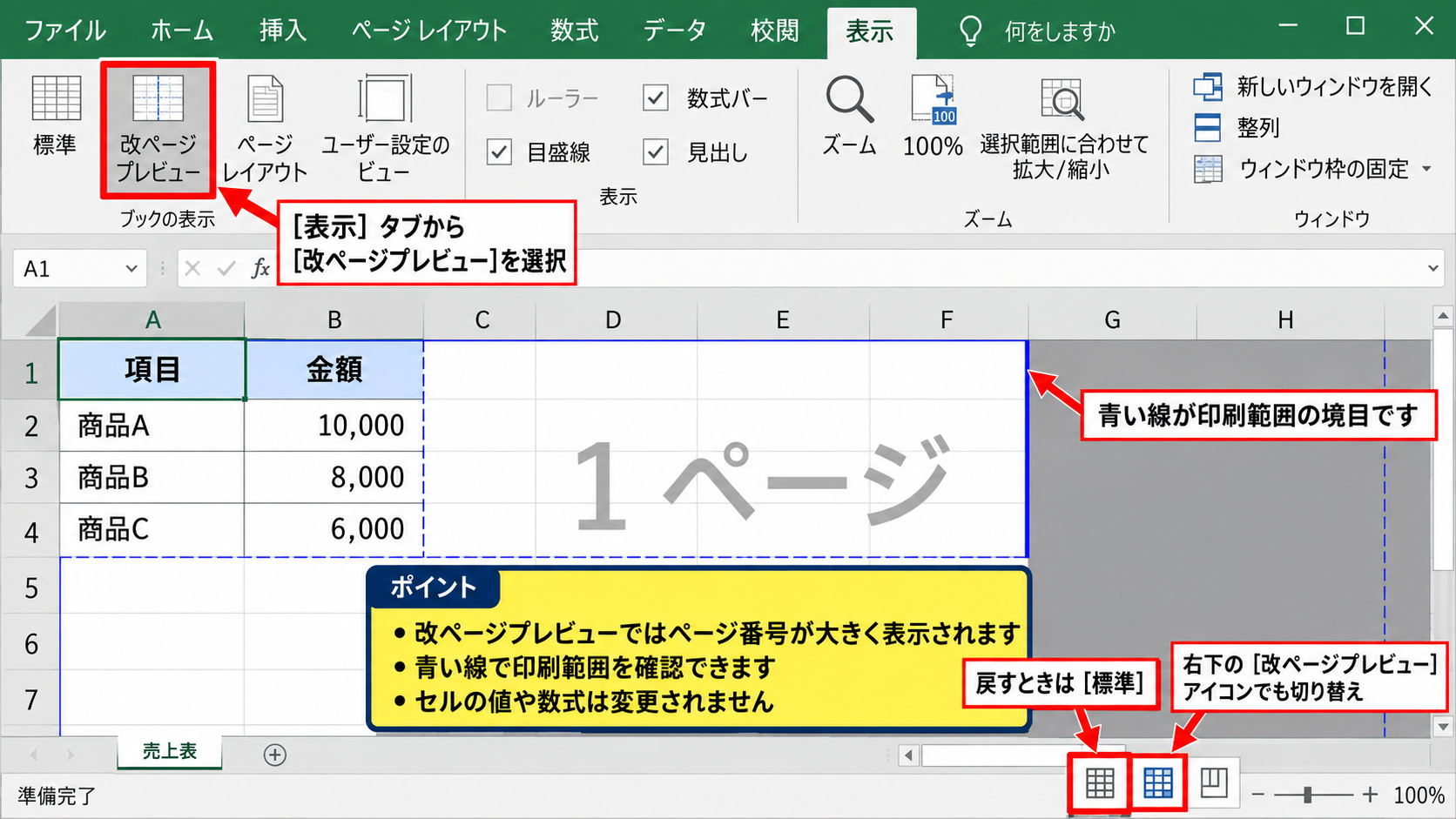Open データ tab
The height and width of the screenshot is (819, 1456).
674,31
